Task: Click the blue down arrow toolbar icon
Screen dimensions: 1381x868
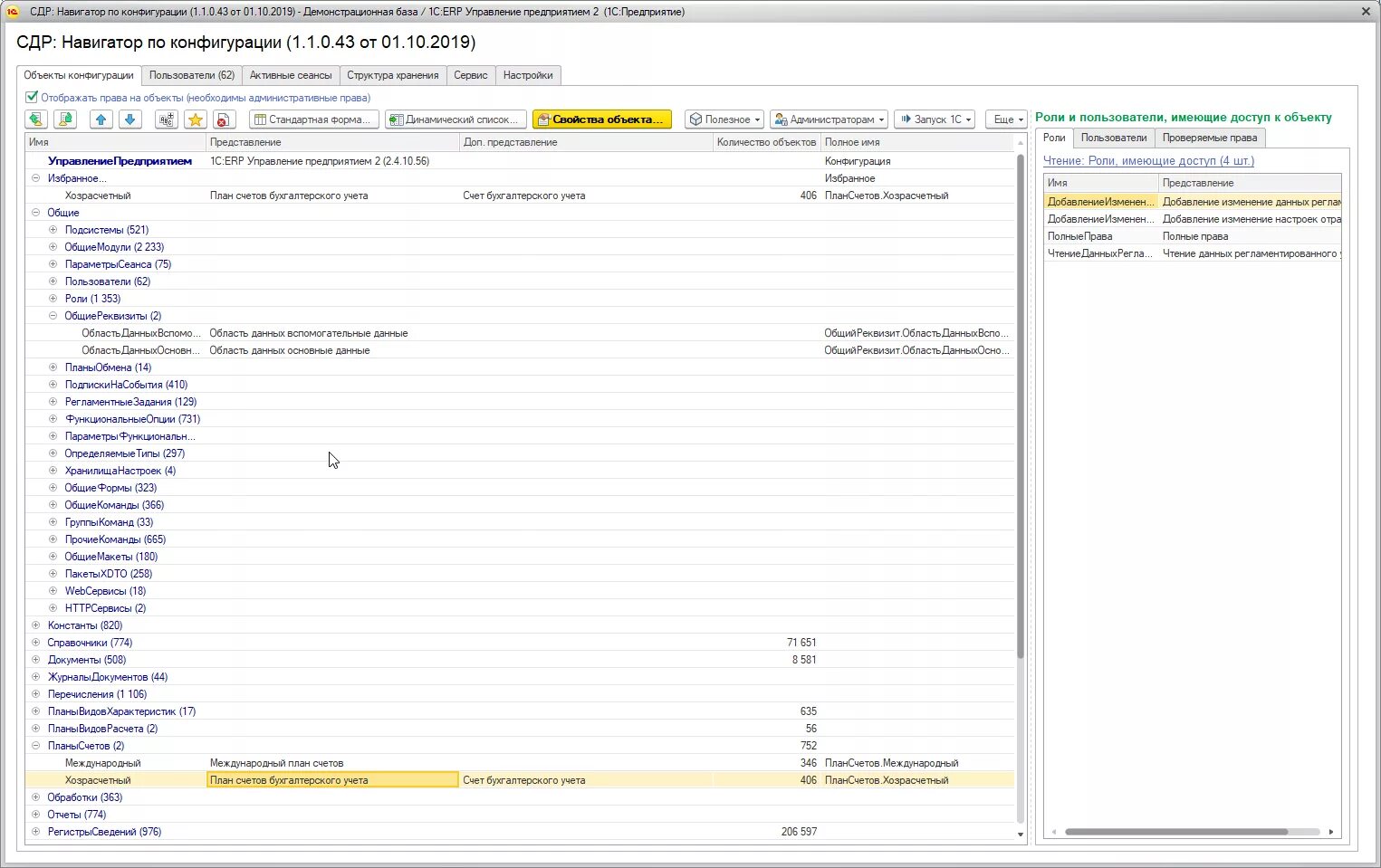Action: [130, 119]
